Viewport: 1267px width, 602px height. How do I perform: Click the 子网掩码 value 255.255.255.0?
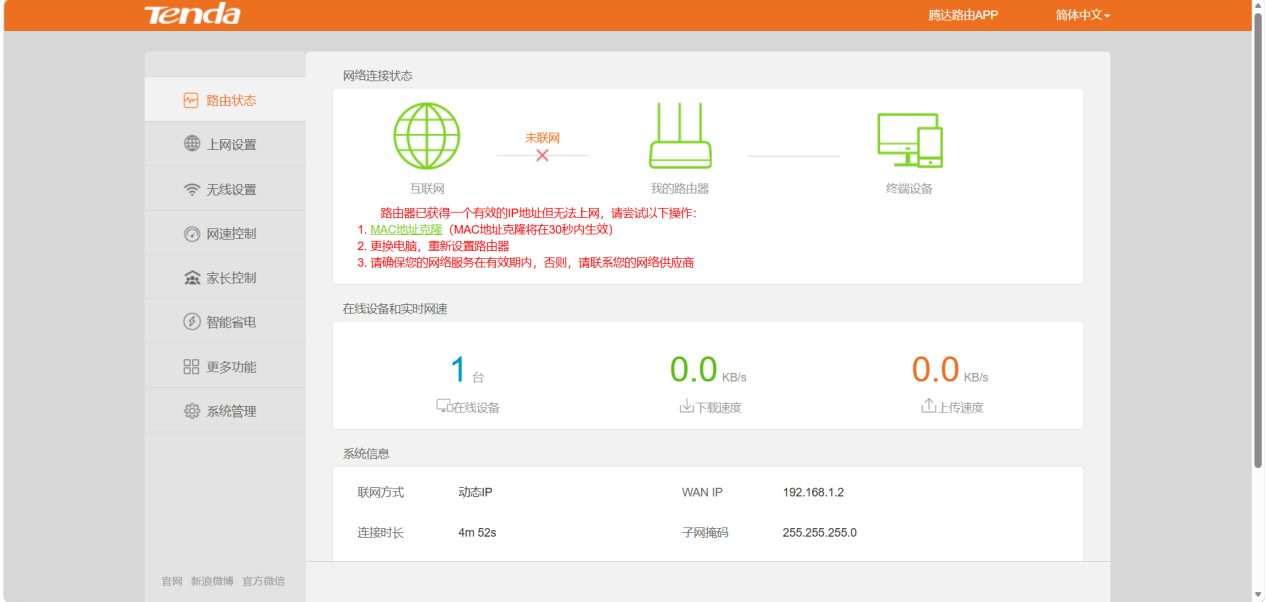click(819, 532)
